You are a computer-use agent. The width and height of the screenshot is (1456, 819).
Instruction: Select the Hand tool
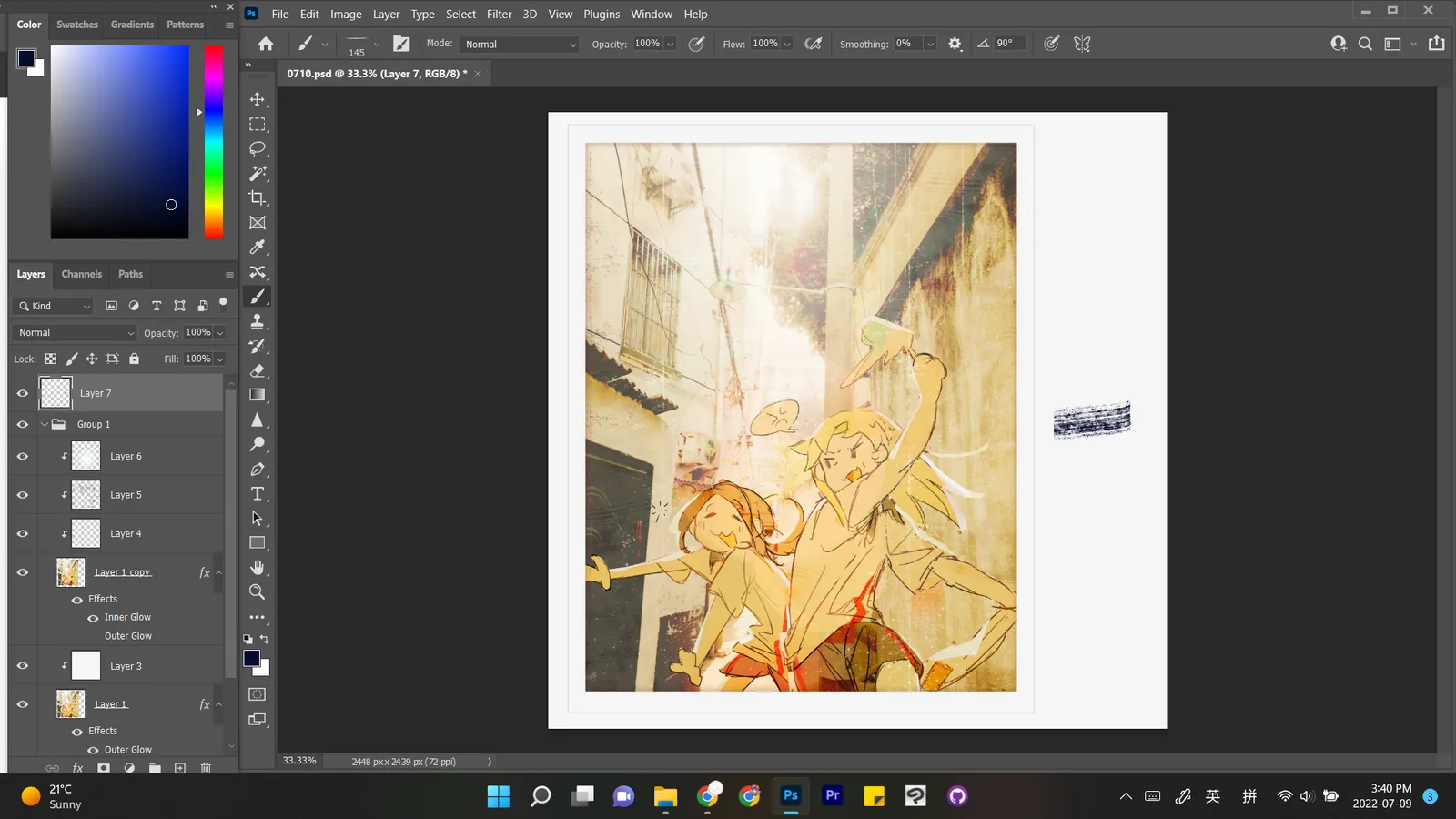click(258, 568)
